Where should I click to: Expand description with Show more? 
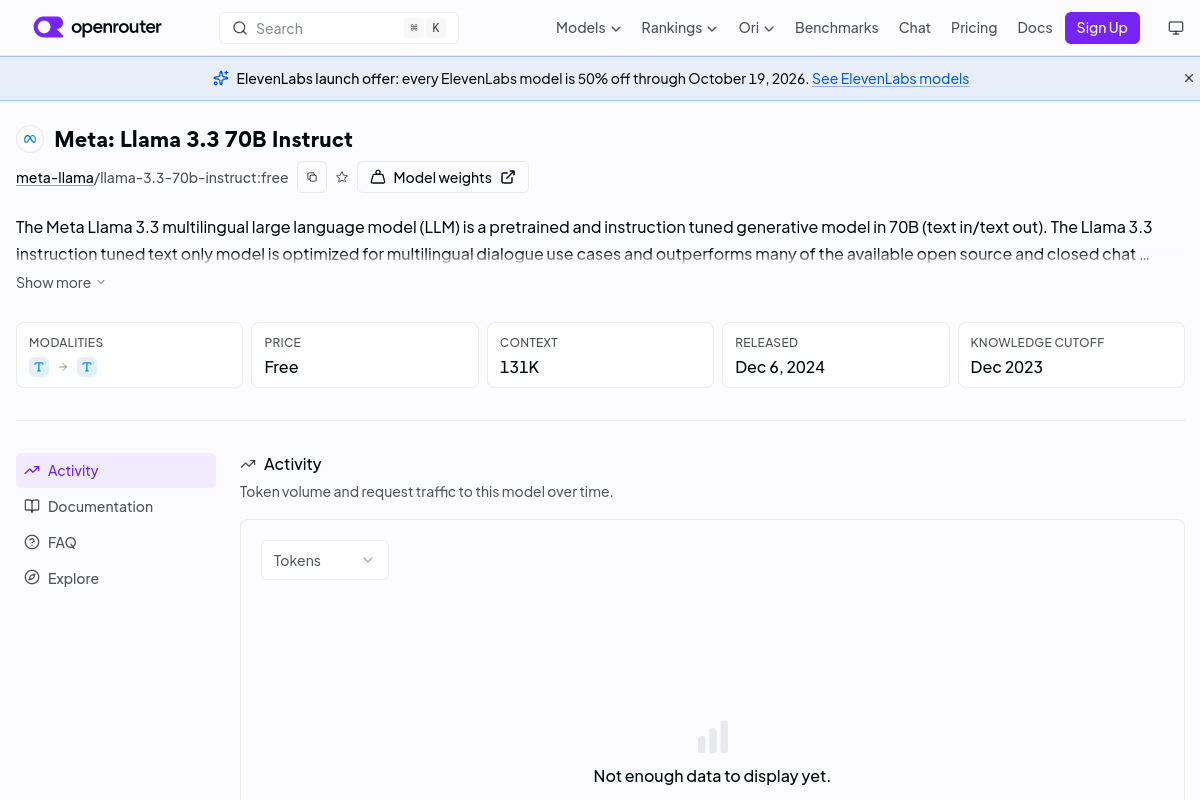click(61, 283)
